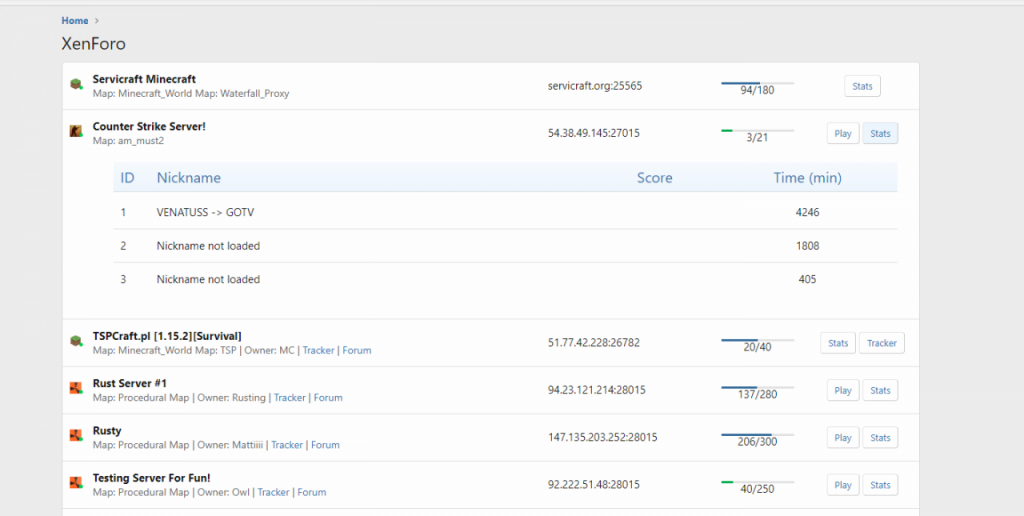The image size is (1024, 516).
Task: Play Testing Server For Fun
Action: [843, 485]
